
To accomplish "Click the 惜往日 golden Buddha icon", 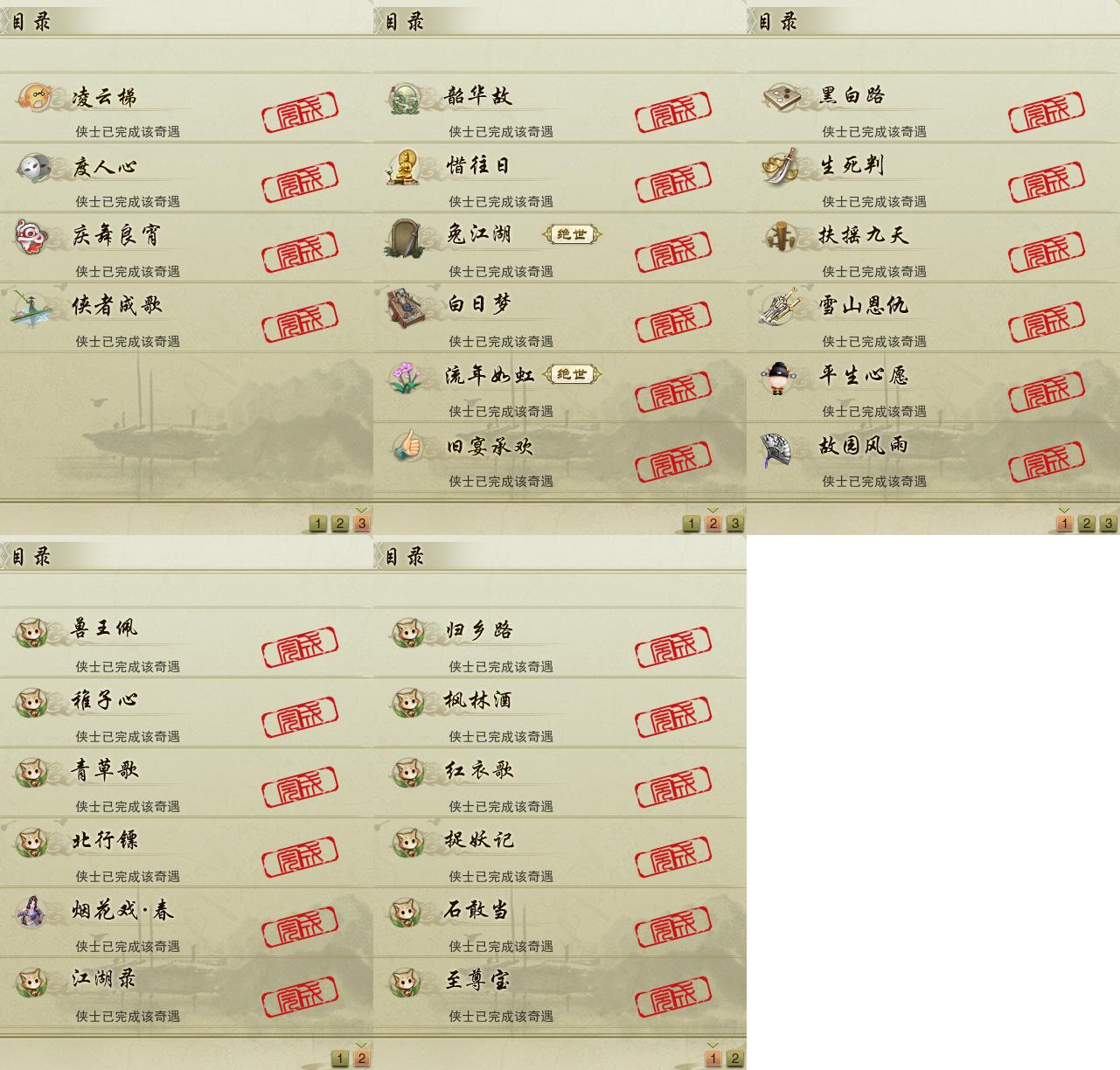I will point(403,166).
